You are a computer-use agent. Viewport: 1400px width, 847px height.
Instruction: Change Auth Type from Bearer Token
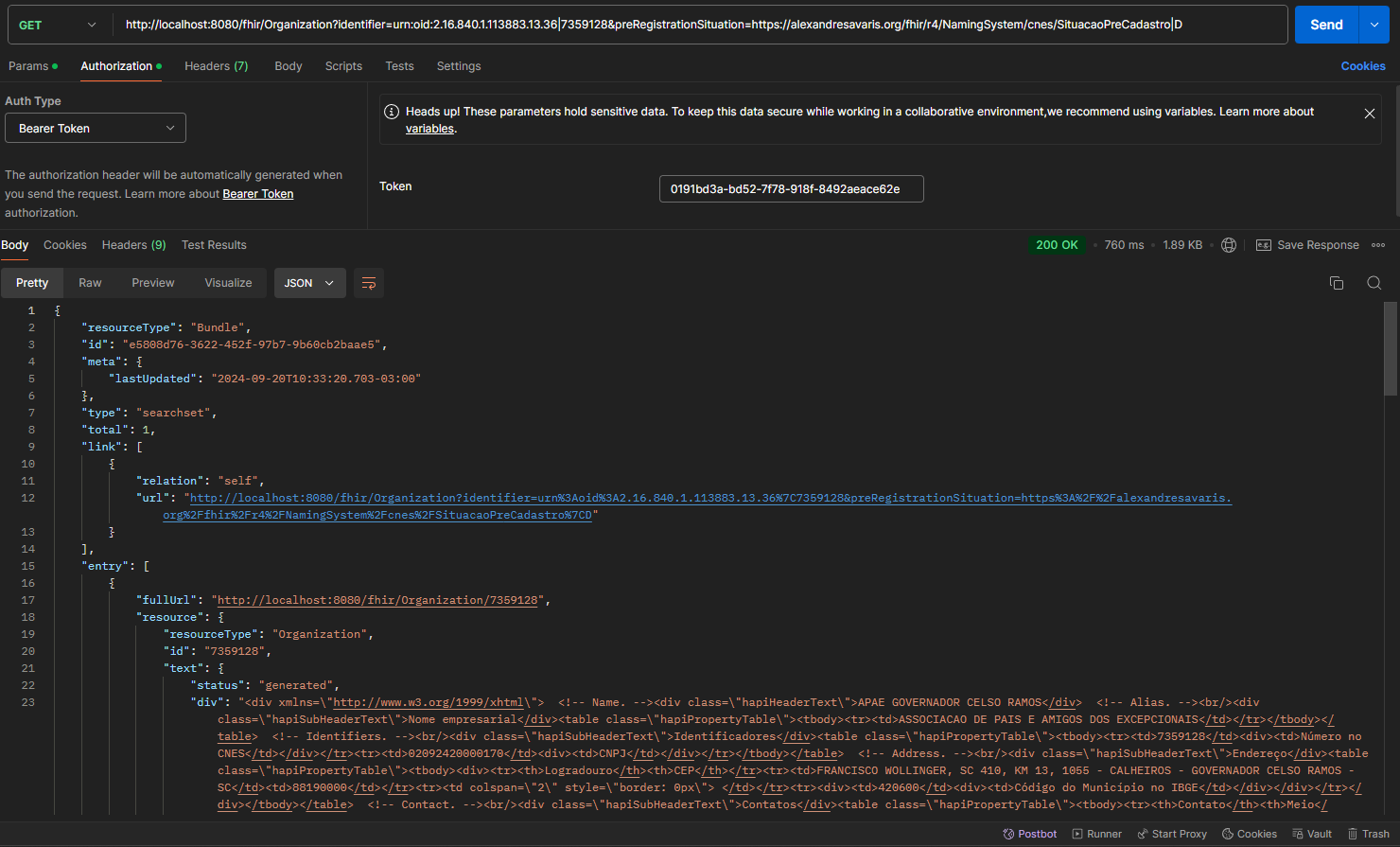point(95,127)
